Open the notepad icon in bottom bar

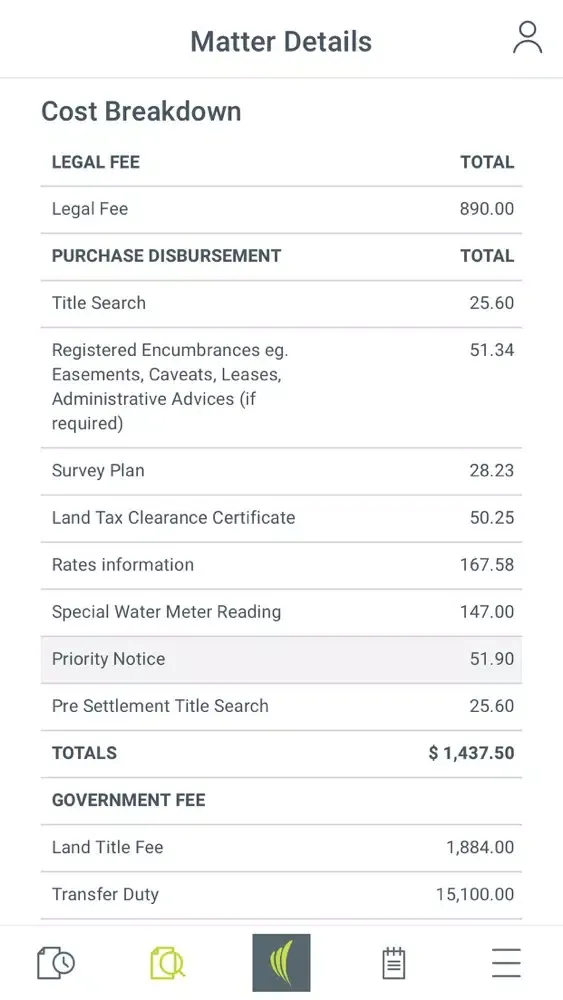(x=394, y=962)
